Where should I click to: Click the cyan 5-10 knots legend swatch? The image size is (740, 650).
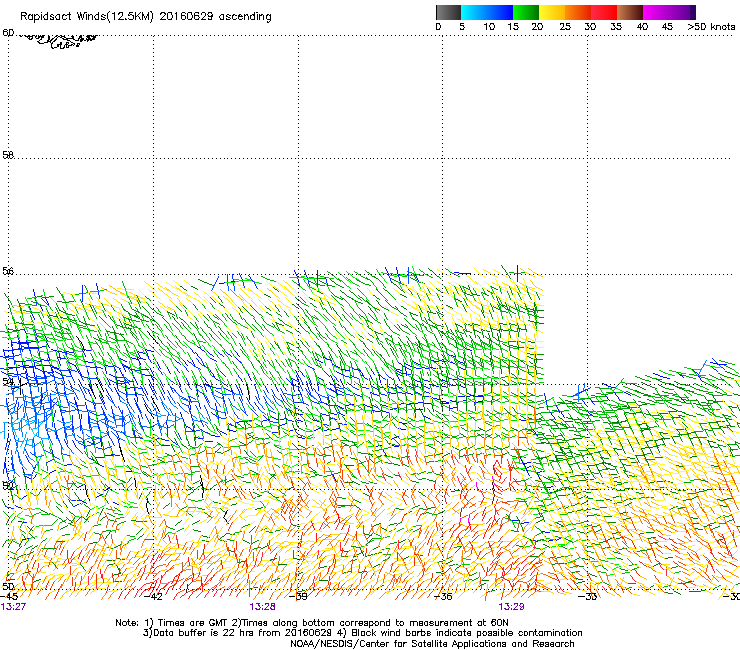coord(474,12)
